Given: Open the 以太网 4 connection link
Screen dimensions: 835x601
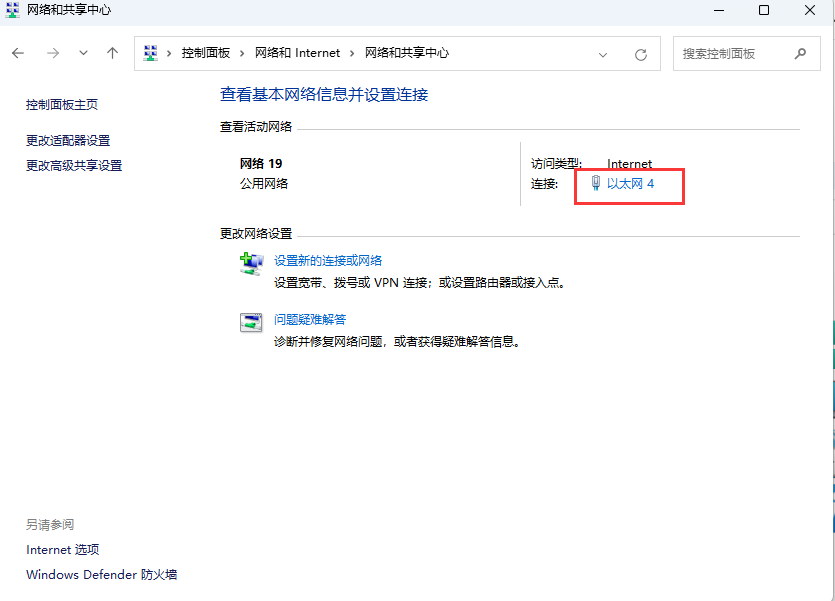Looking at the screenshot, I should click(x=630, y=184).
